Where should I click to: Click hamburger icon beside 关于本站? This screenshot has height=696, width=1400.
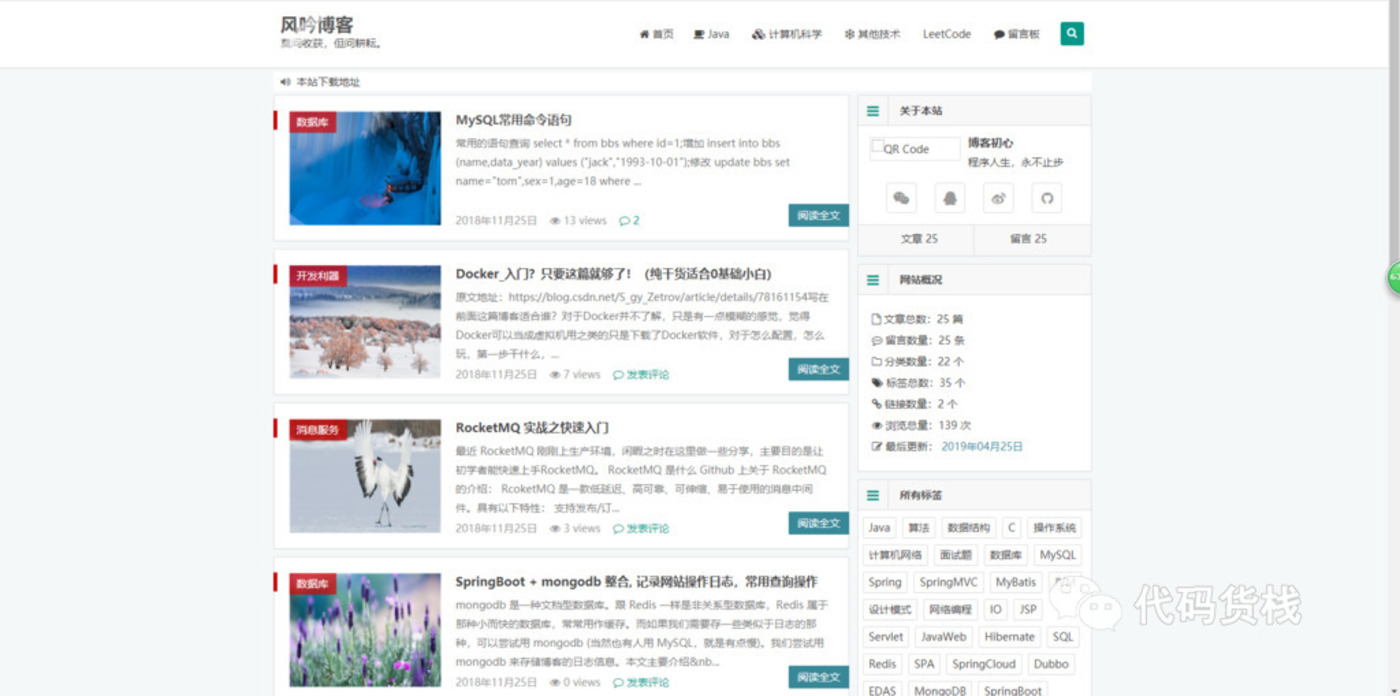click(x=873, y=111)
